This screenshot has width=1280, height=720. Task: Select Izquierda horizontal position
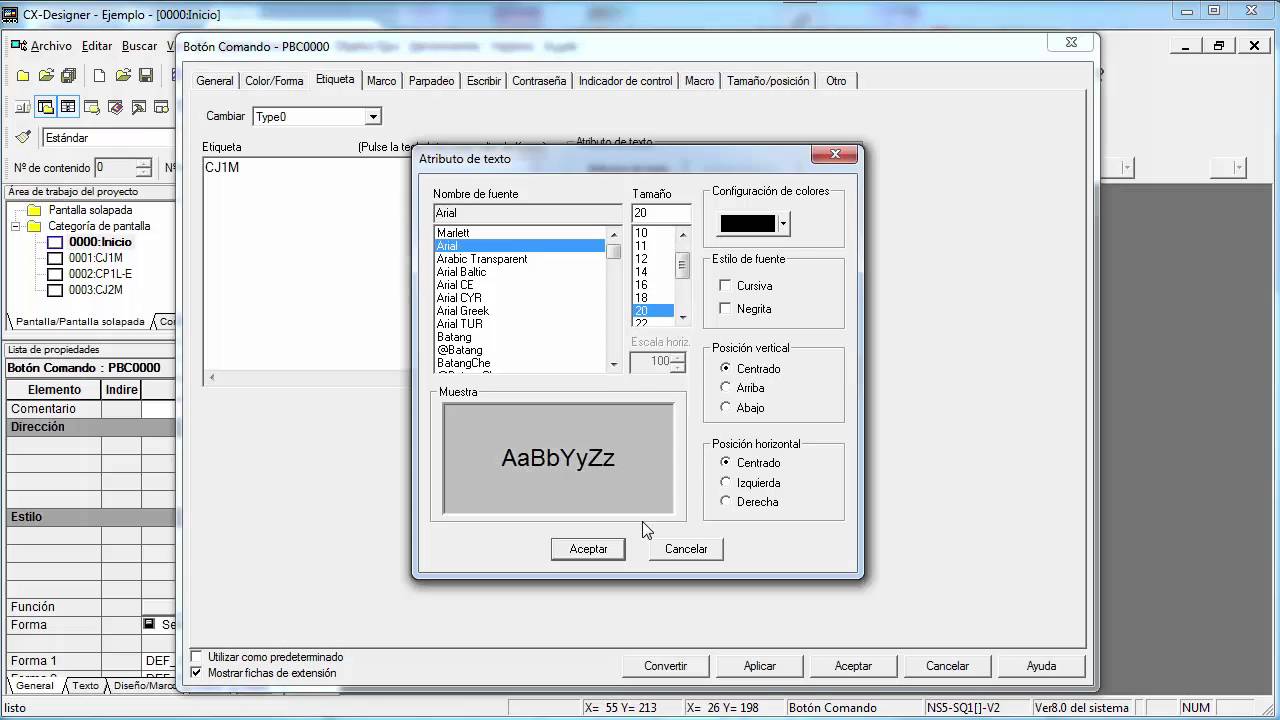726,483
